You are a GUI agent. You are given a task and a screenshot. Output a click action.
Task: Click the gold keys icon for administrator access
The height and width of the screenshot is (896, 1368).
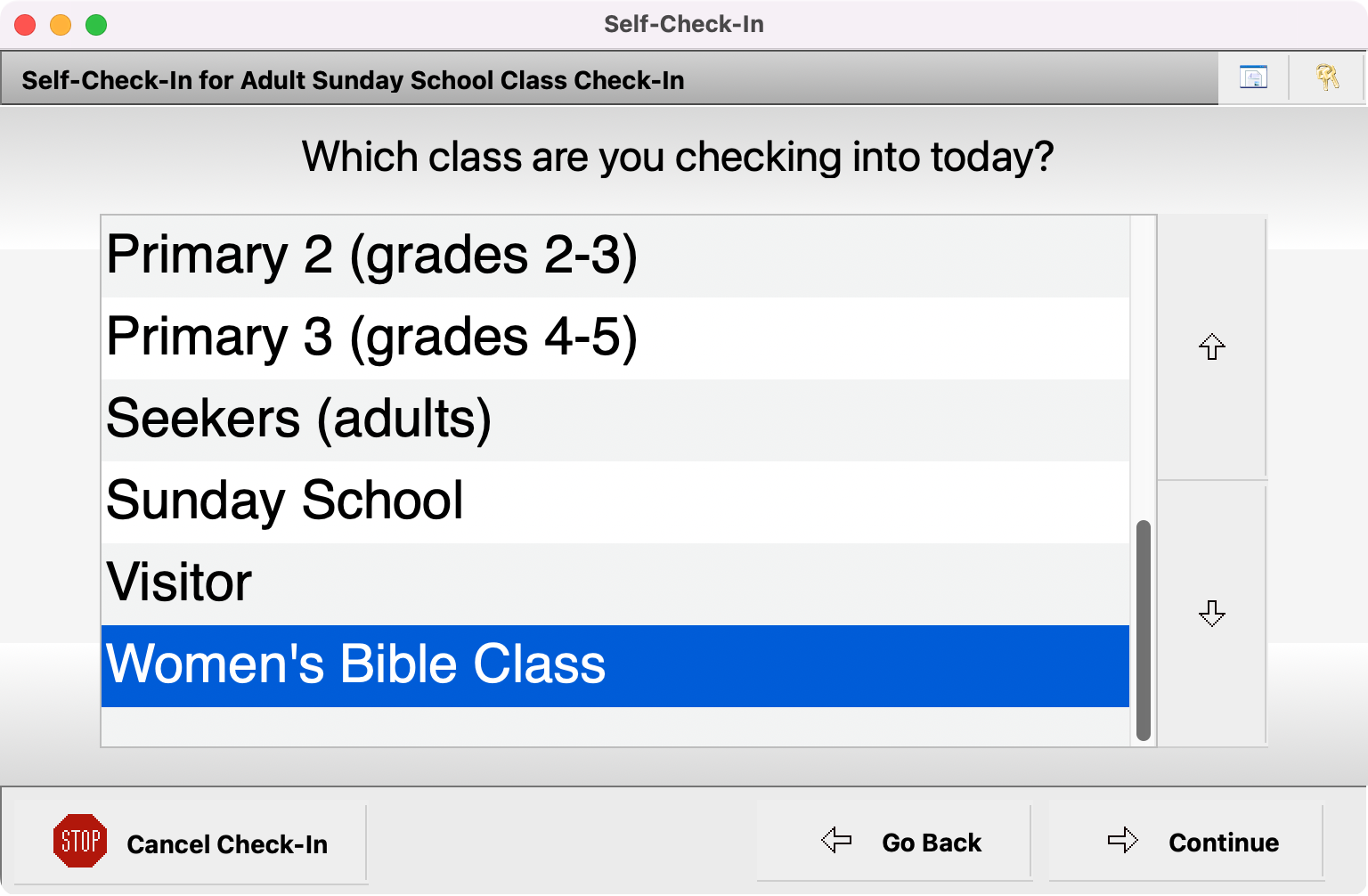click(1327, 77)
